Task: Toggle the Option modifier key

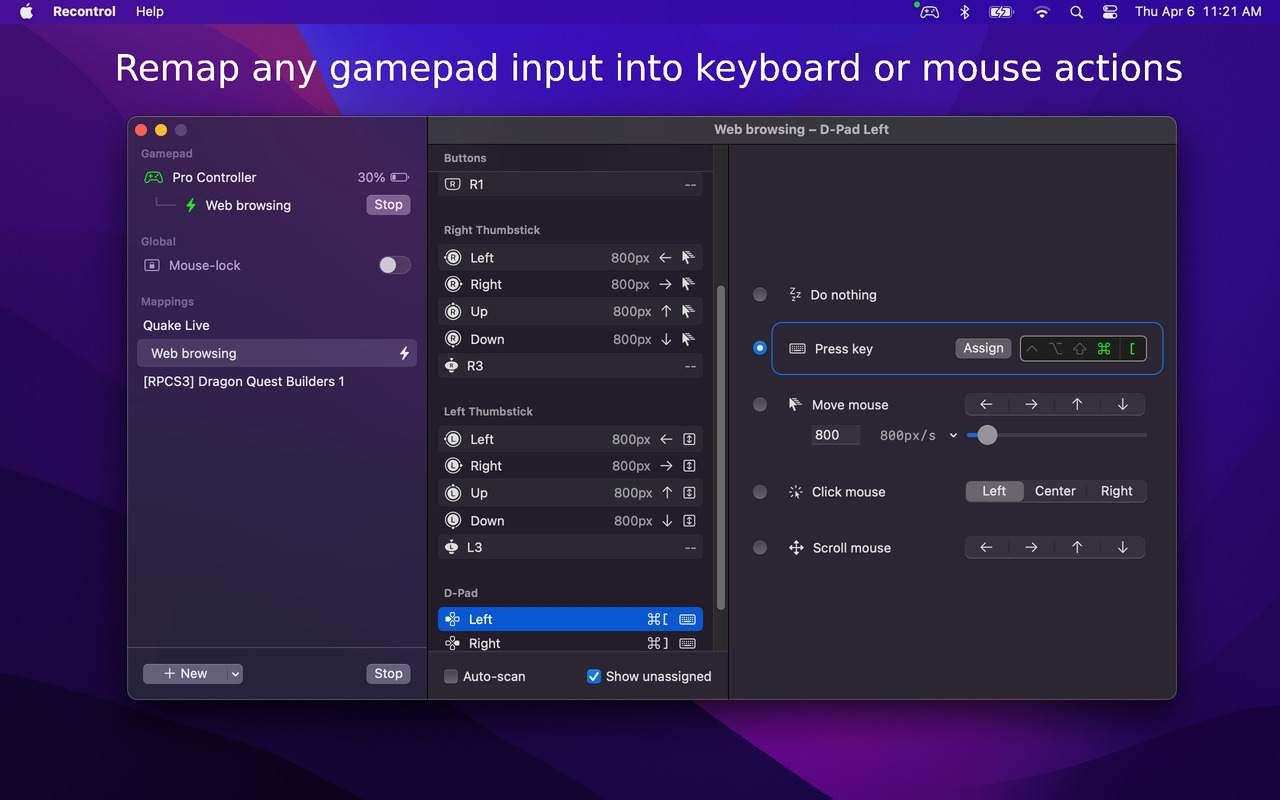Action: (1056, 349)
